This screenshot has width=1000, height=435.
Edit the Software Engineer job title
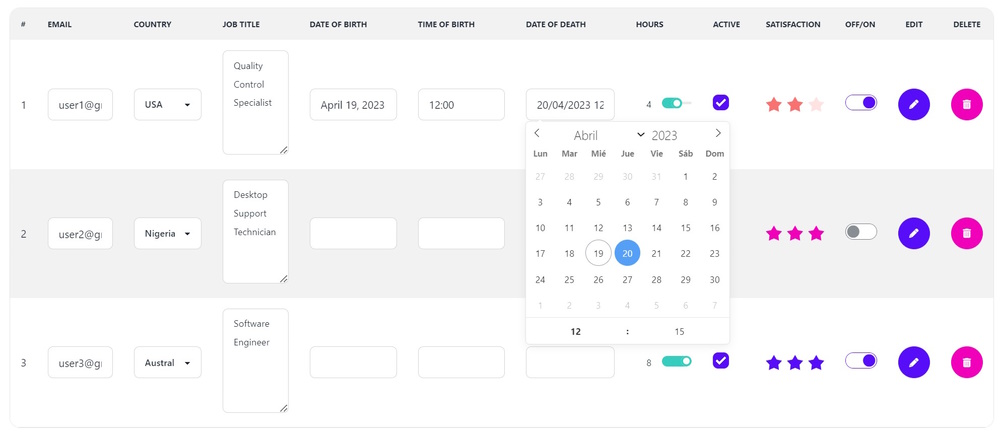[x=256, y=361]
